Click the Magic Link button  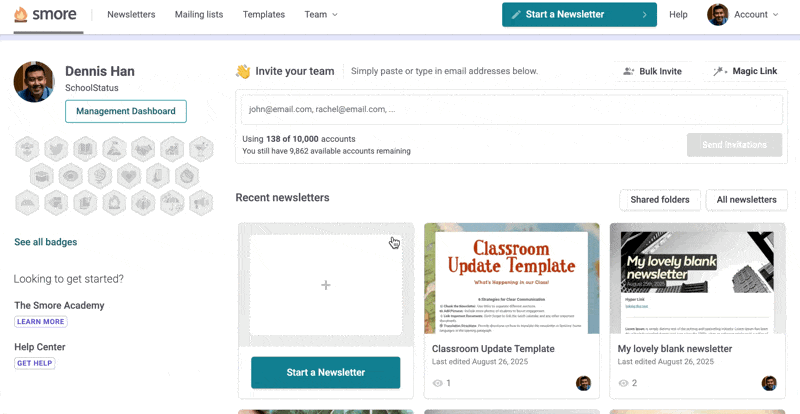pyautogui.click(x=745, y=71)
